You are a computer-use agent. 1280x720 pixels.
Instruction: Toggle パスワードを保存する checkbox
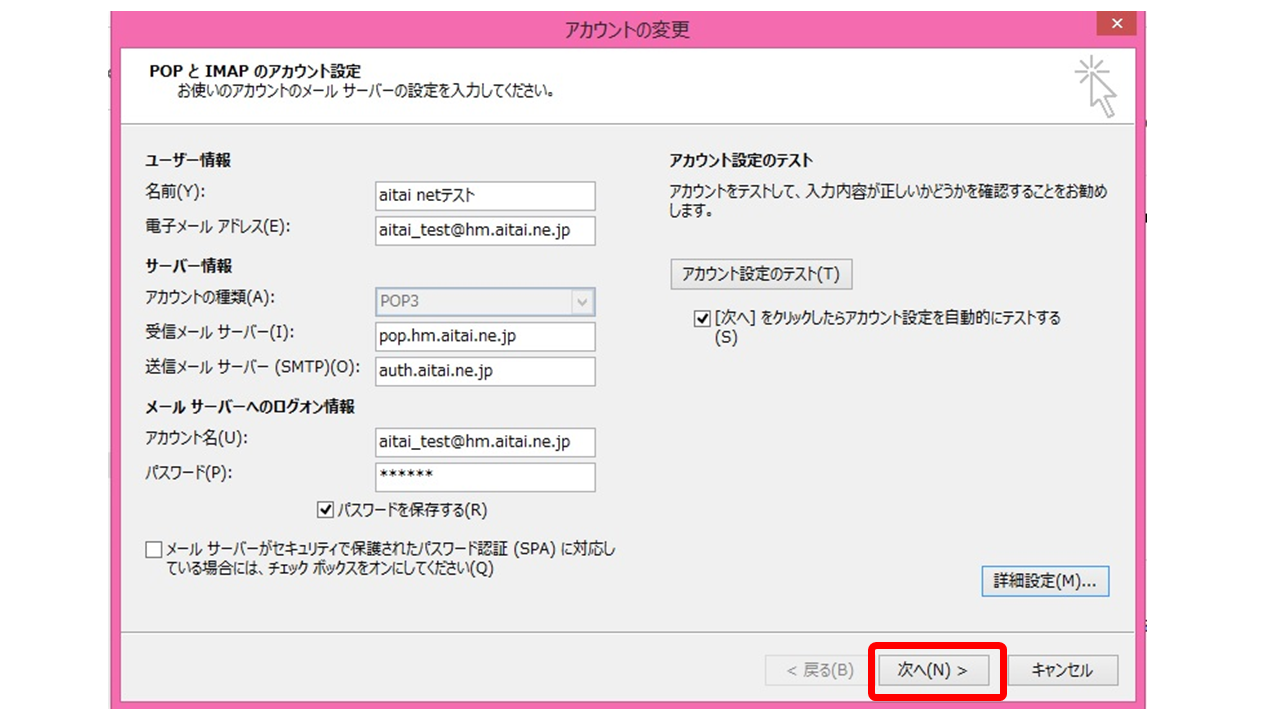point(325,510)
